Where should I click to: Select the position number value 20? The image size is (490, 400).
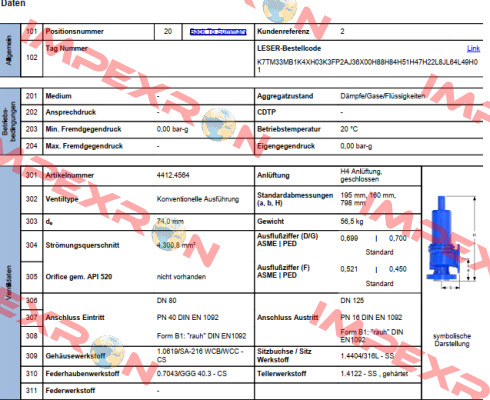coord(168,31)
